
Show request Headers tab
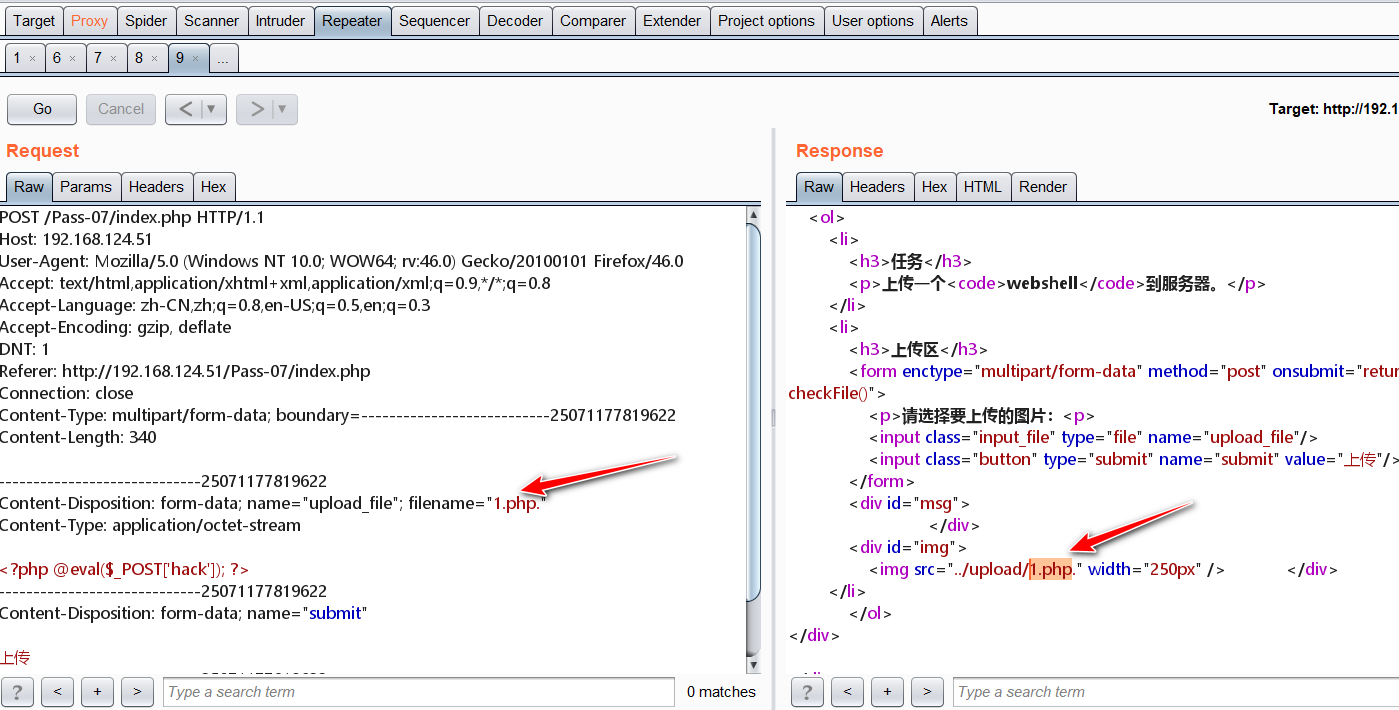tap(156, 186)
